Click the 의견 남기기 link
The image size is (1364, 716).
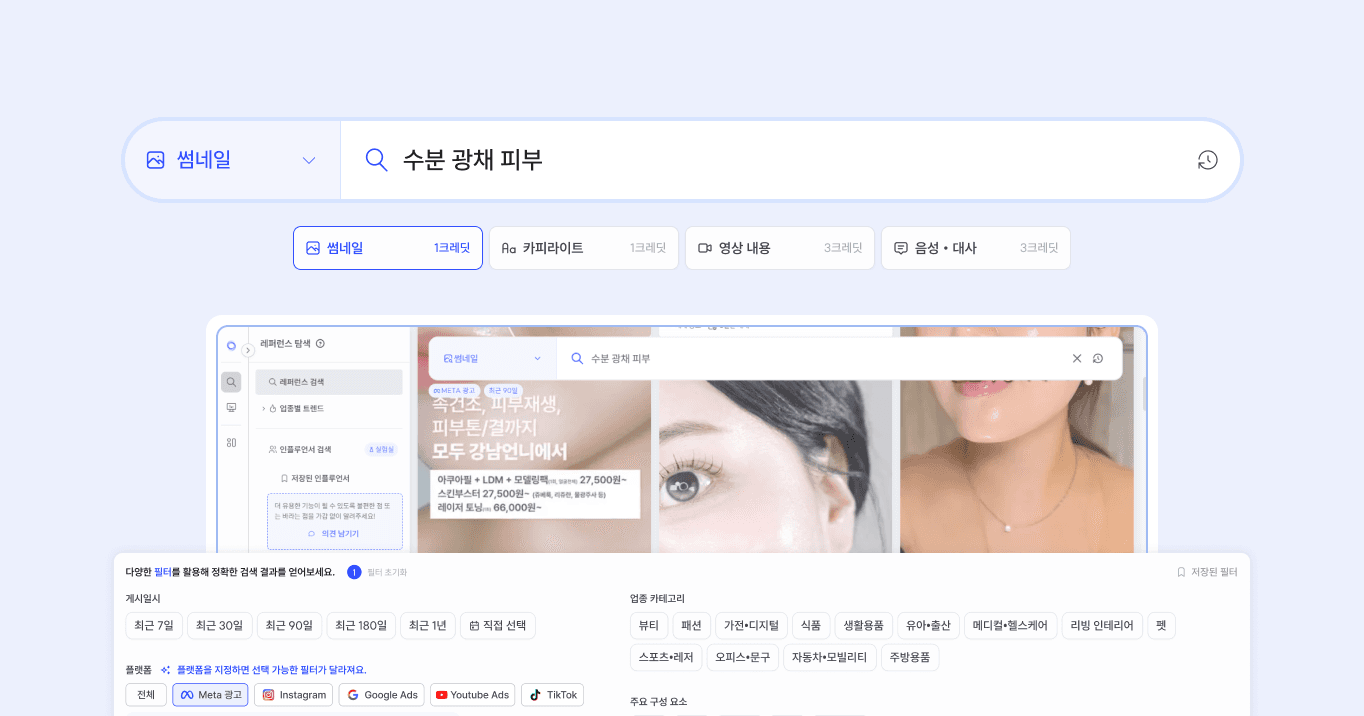[x=334, y=534]
